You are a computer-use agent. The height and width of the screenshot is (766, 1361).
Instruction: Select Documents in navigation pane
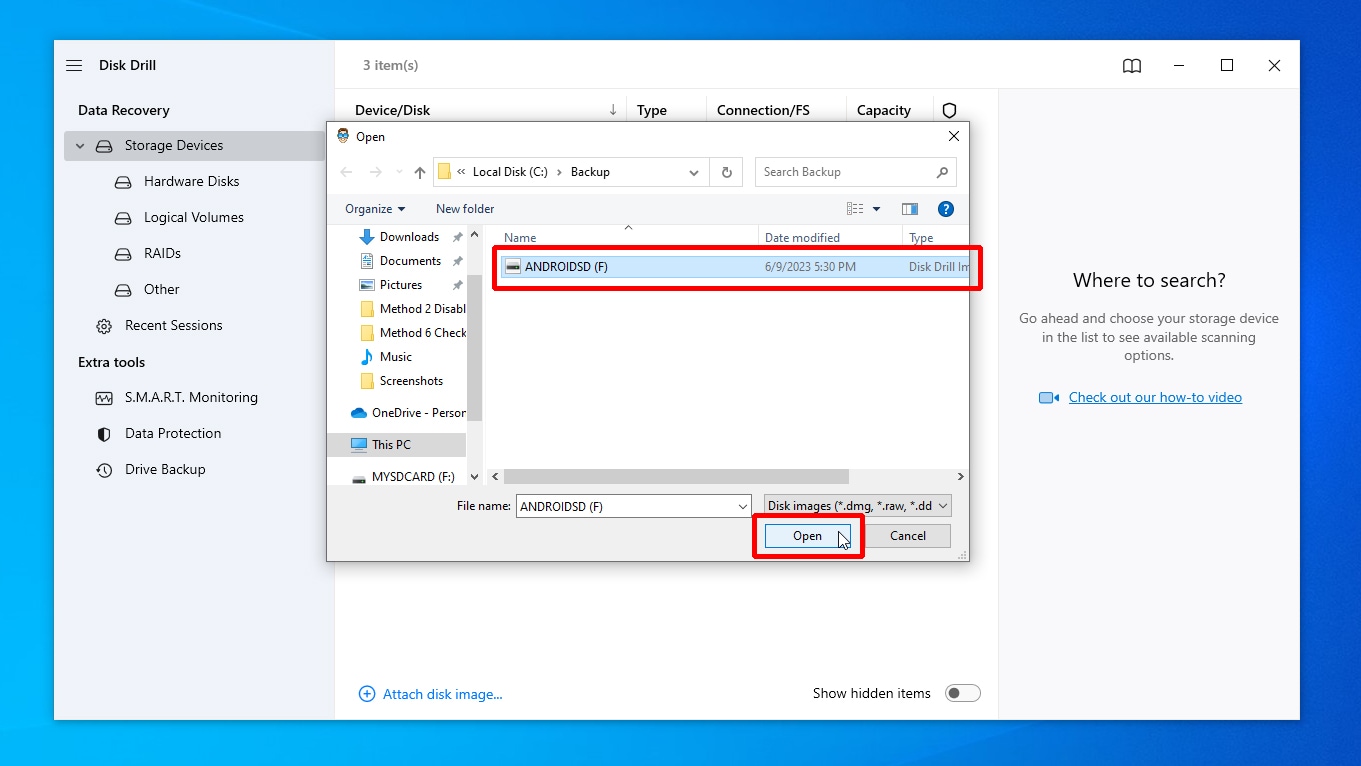(x=410, y=261)
